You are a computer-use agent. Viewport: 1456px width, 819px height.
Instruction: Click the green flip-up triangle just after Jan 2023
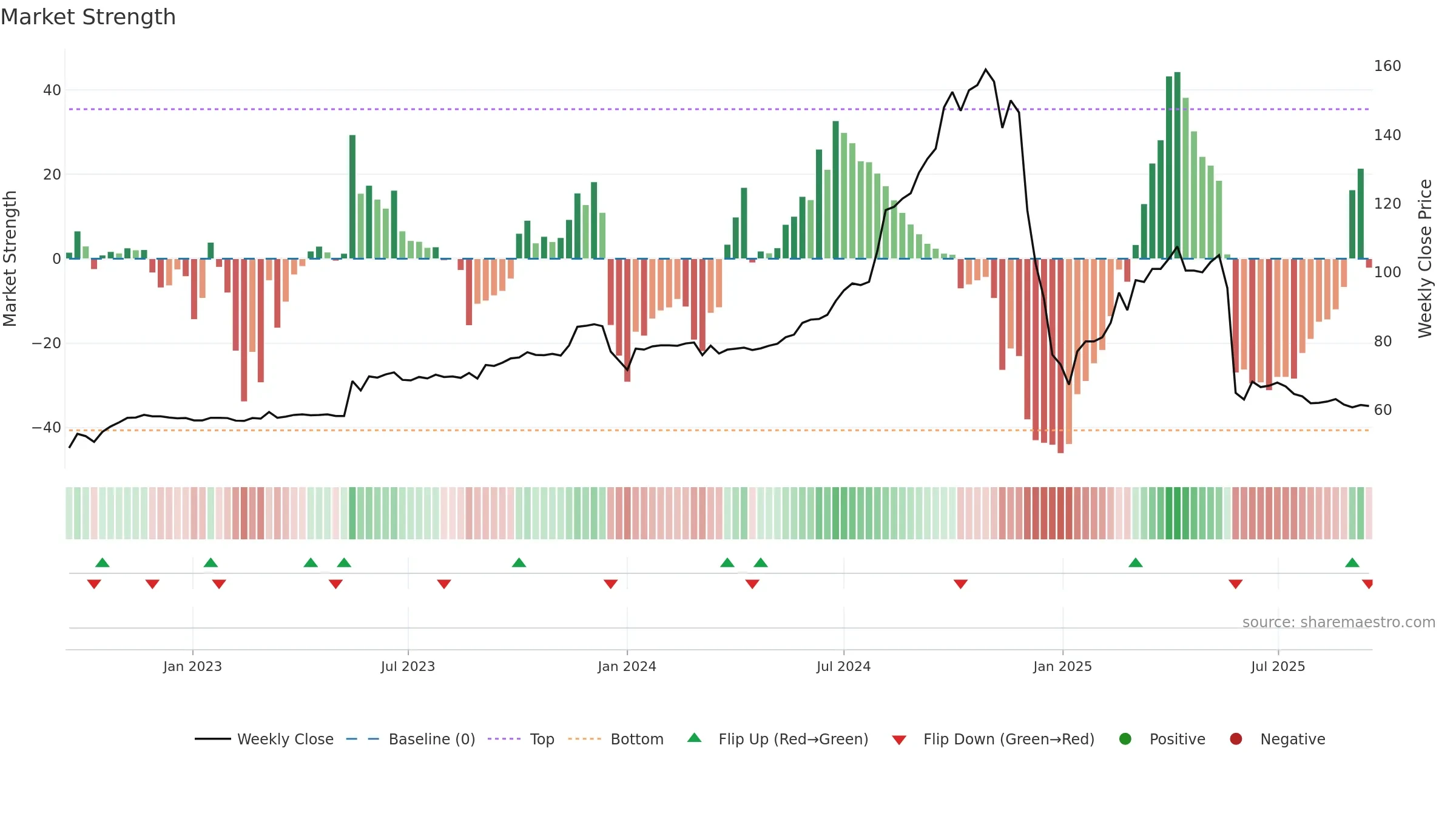pyautogui.click(x=211, y=562)
